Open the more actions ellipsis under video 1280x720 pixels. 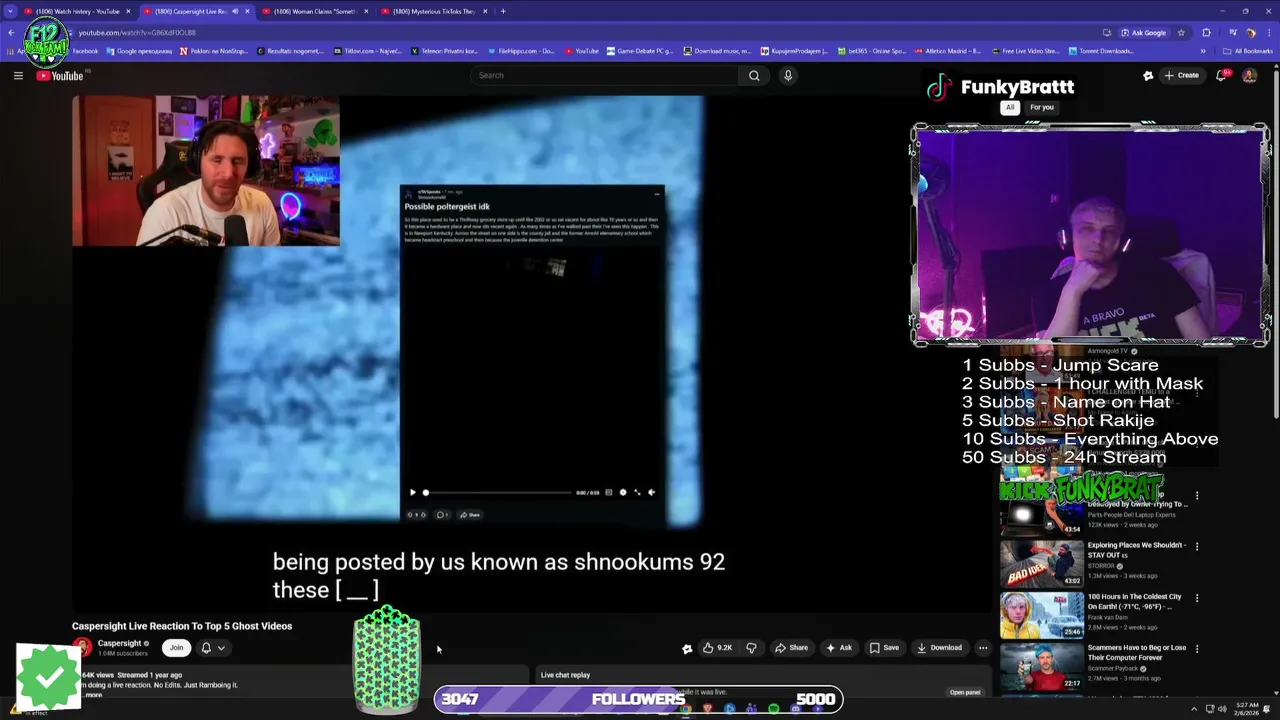coord(983,647)
